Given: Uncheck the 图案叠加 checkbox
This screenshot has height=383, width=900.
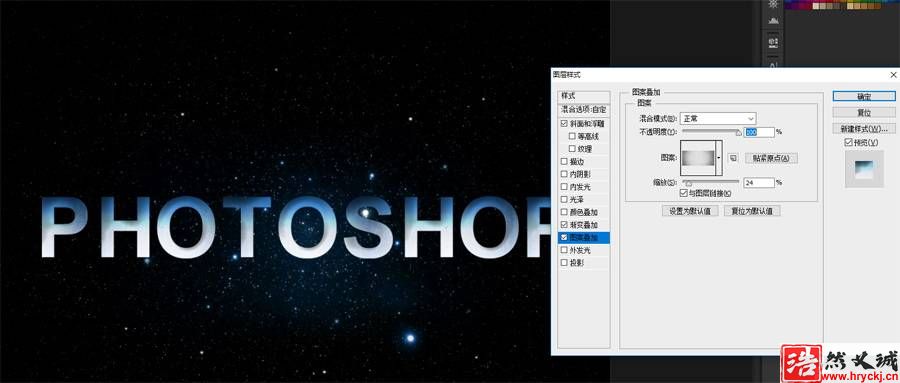Looking at the screenshot, I should (x=564, y=237).
